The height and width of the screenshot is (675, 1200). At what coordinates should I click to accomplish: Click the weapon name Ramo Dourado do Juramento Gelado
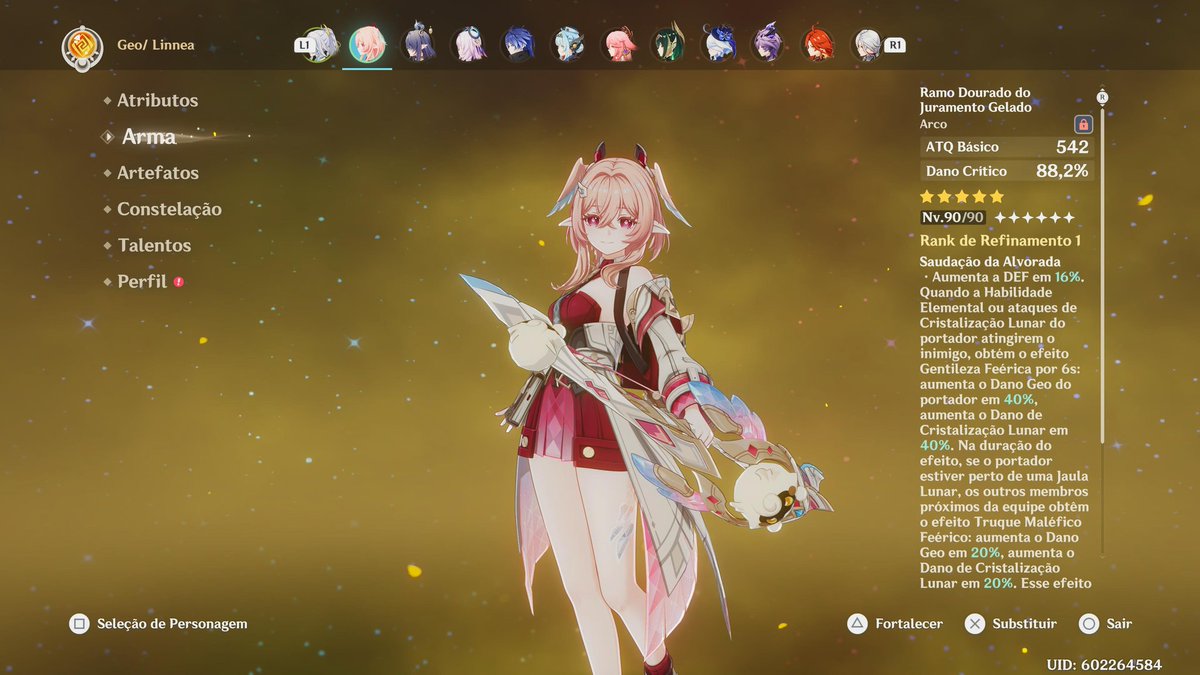tap(975, 100)
